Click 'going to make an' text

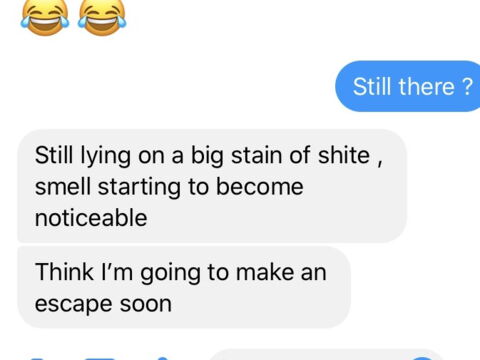[233, 273]
